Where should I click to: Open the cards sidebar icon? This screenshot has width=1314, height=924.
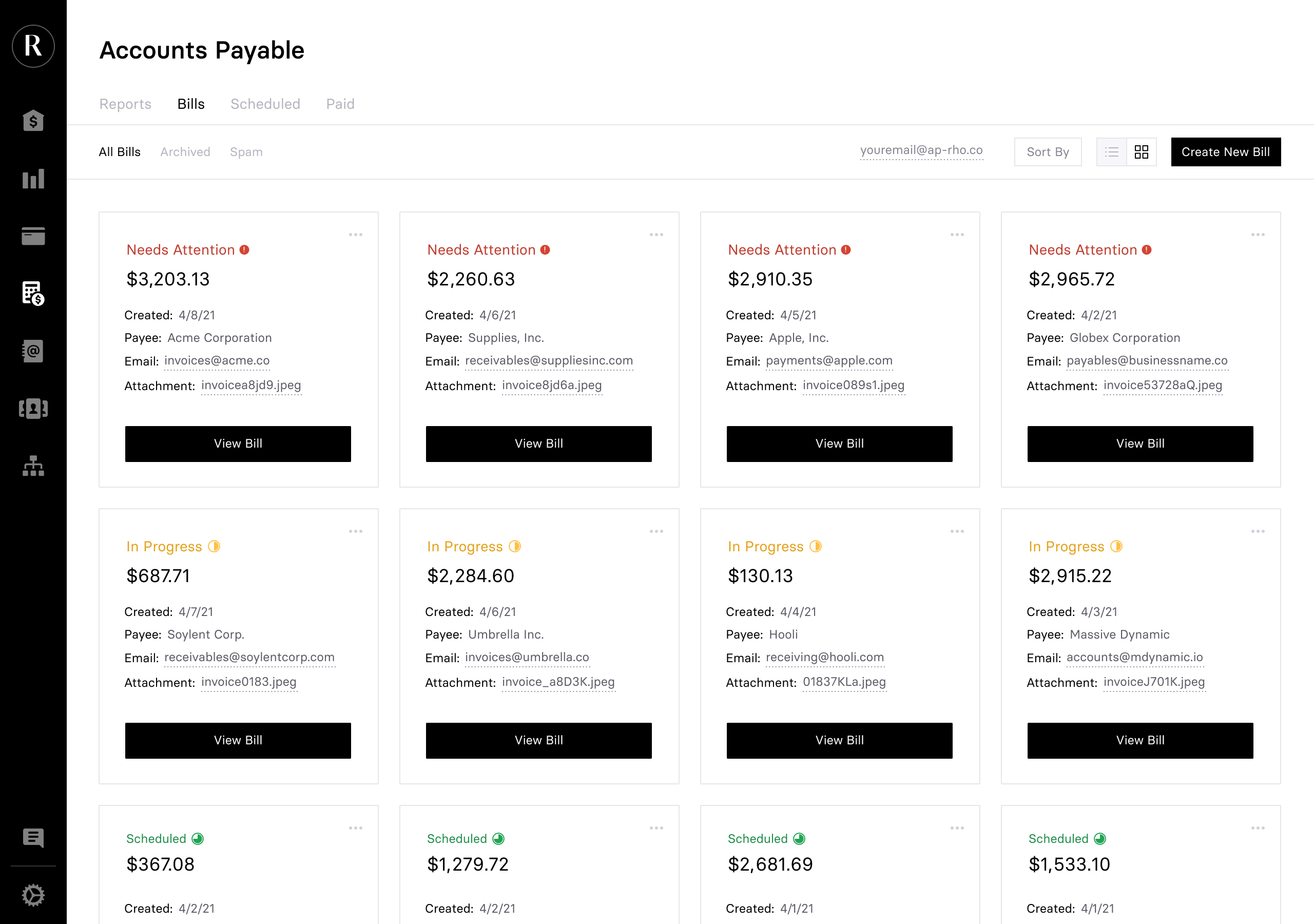click(x=33, y=236)
